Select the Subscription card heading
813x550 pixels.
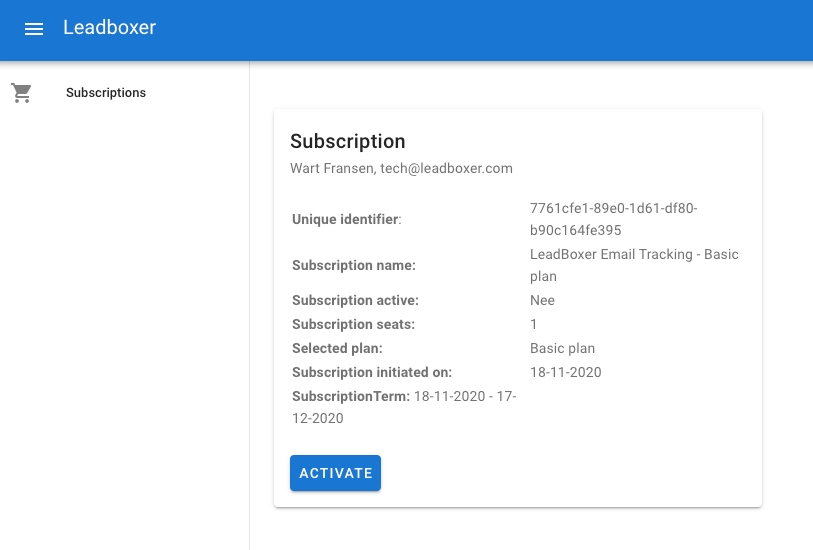[x=347, y=141]
